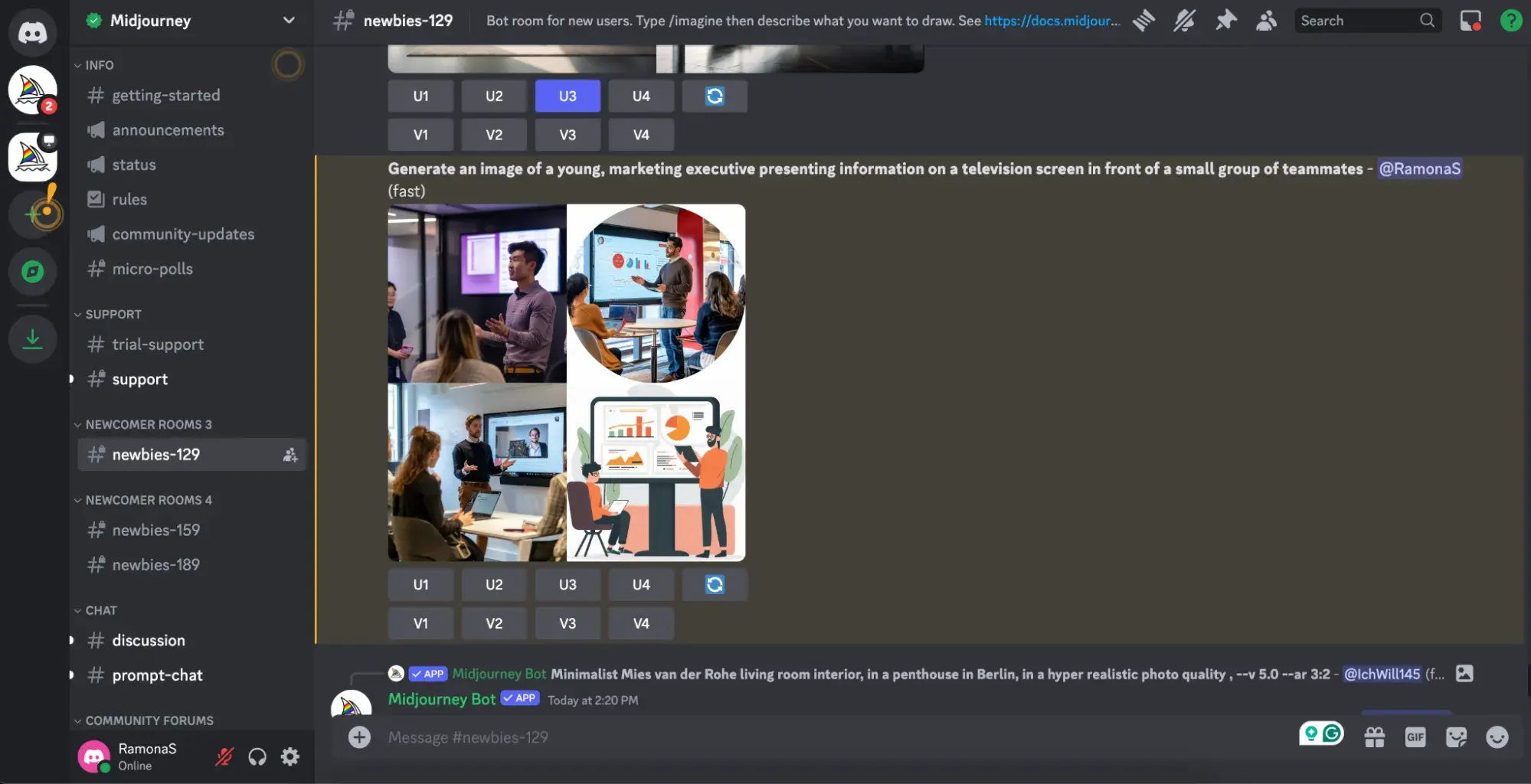Click V3 under the marketing executive images

click(x=568, y=623)
